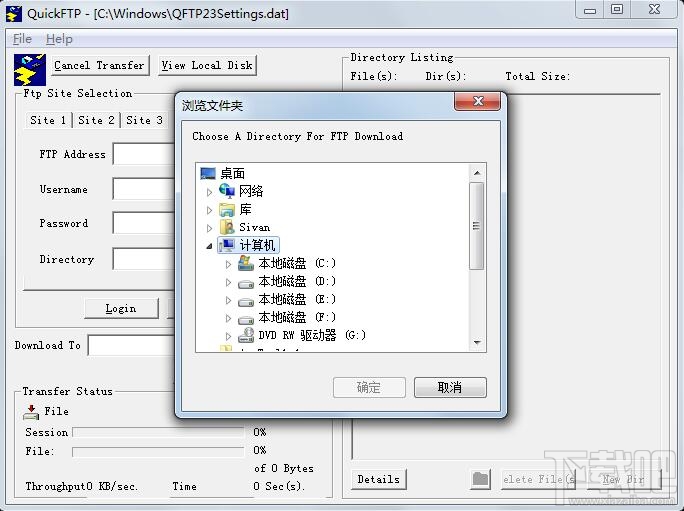Click the folder tree scroll-down arrow

point(477,343)
